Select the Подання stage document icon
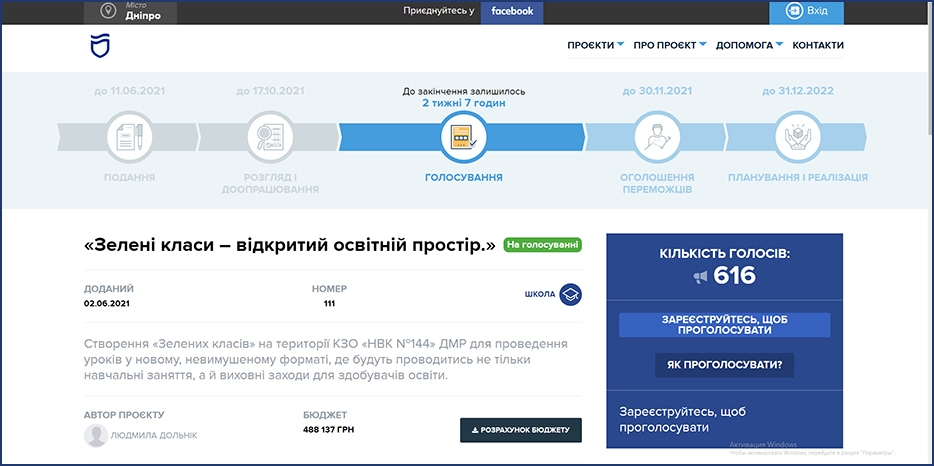Screen dimensions: 934x466 (129, 138)
